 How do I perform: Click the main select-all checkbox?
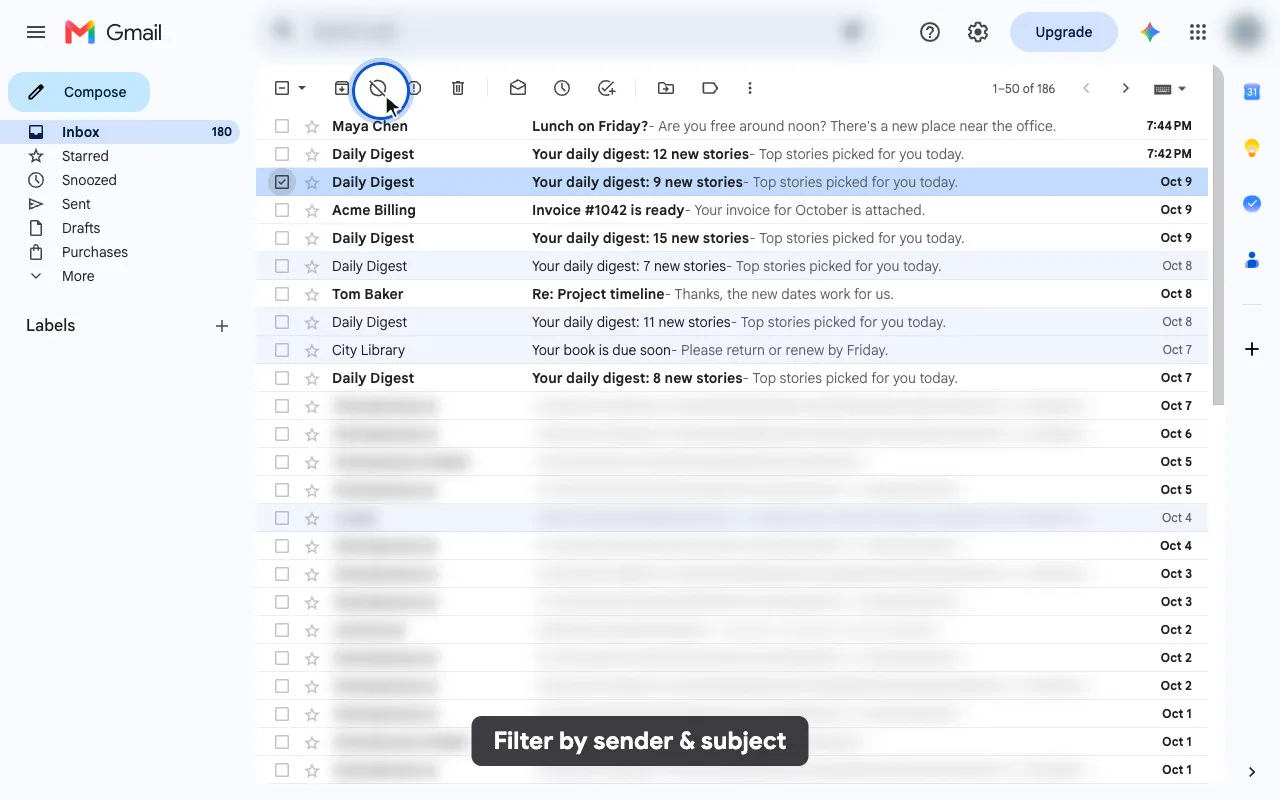coord(282,88)
